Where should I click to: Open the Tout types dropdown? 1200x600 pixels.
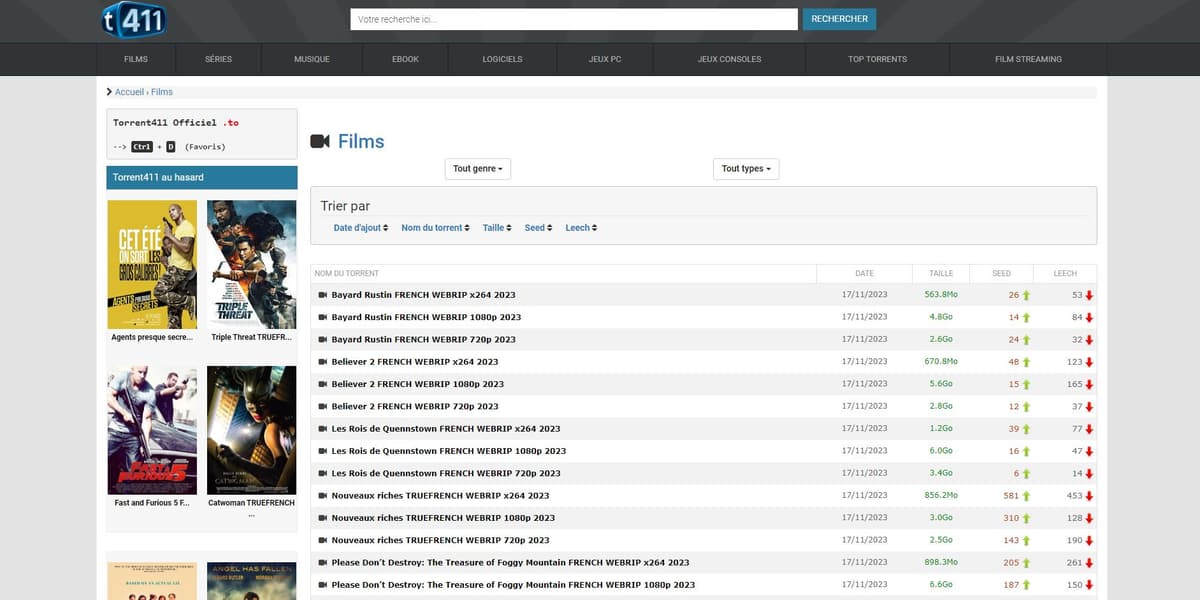[746, 169]
